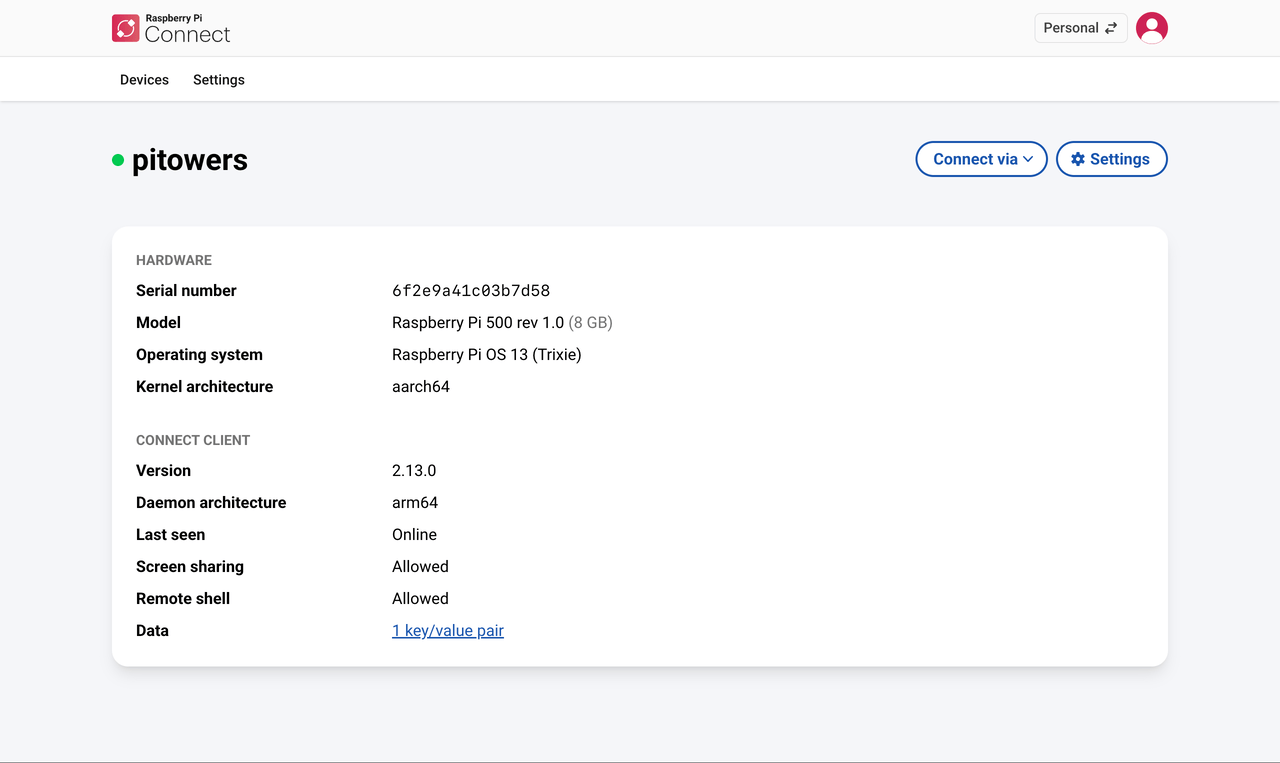Open the 1 key/value pair link

click(448, 631)
